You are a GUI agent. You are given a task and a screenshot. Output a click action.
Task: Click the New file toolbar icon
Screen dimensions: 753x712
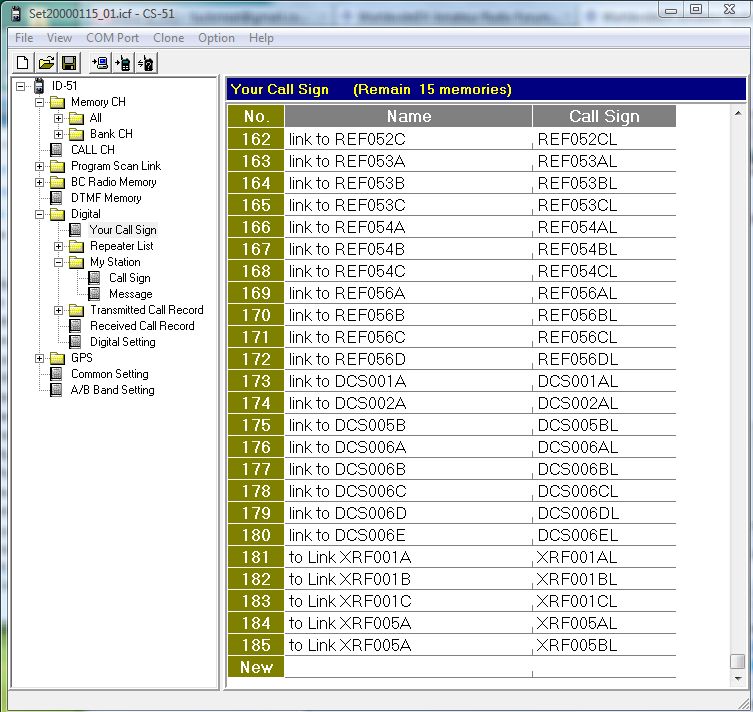click(24, 63)
